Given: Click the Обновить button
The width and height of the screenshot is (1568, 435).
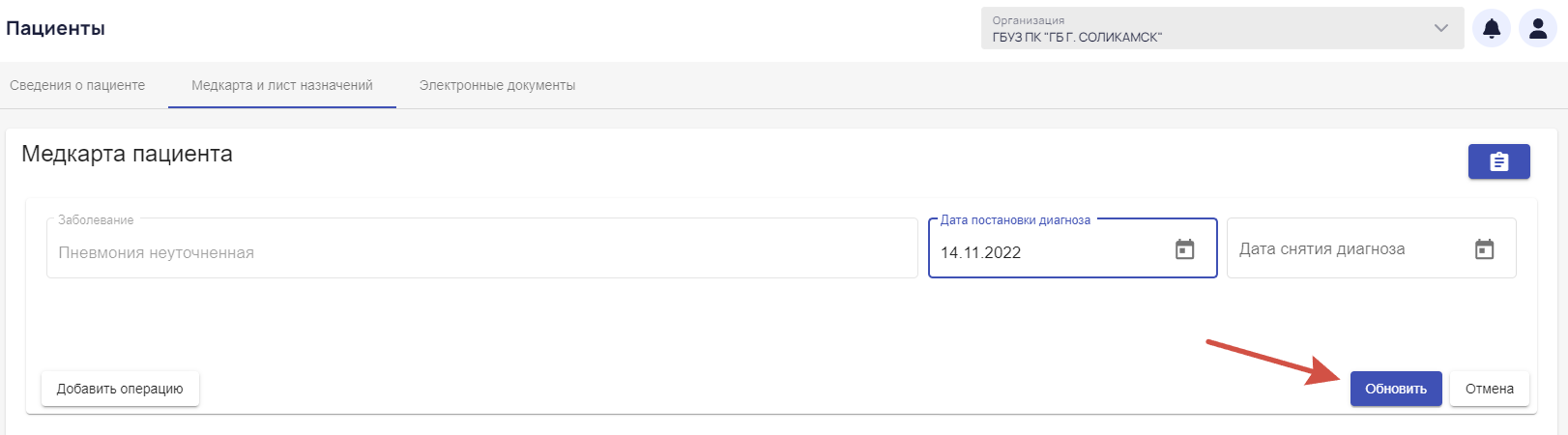Looking at the screenshot, I should point(1396,389).
